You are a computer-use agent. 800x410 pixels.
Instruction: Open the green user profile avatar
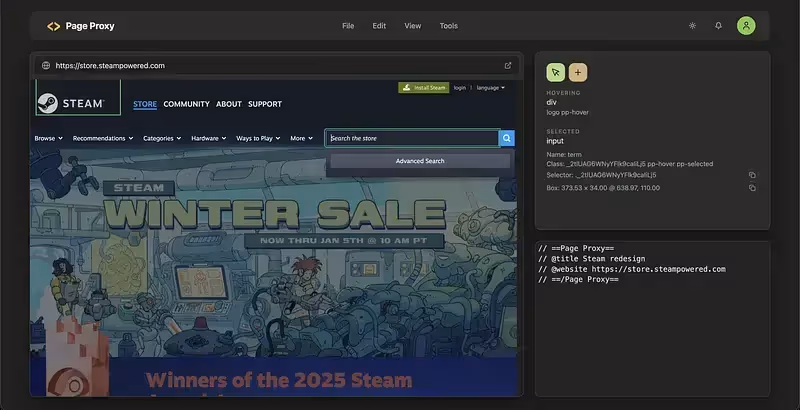746,25
